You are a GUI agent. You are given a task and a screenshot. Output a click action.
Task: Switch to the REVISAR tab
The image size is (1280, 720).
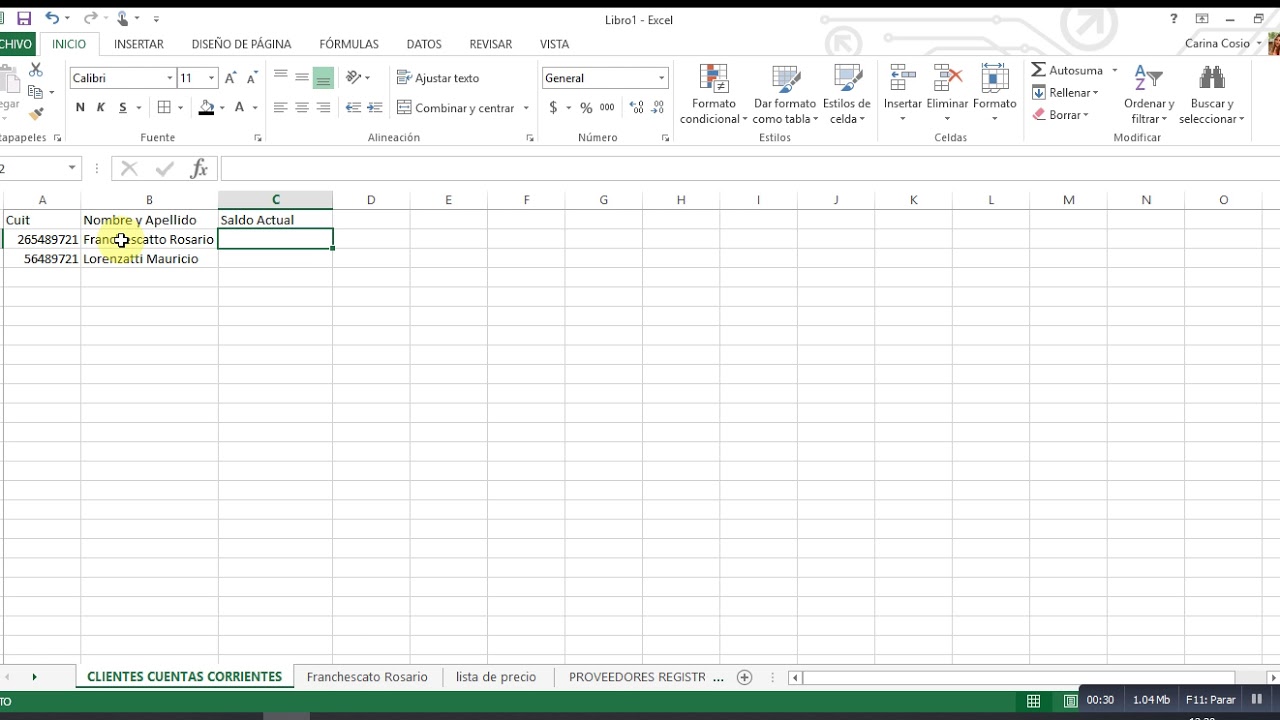[491, 44]
